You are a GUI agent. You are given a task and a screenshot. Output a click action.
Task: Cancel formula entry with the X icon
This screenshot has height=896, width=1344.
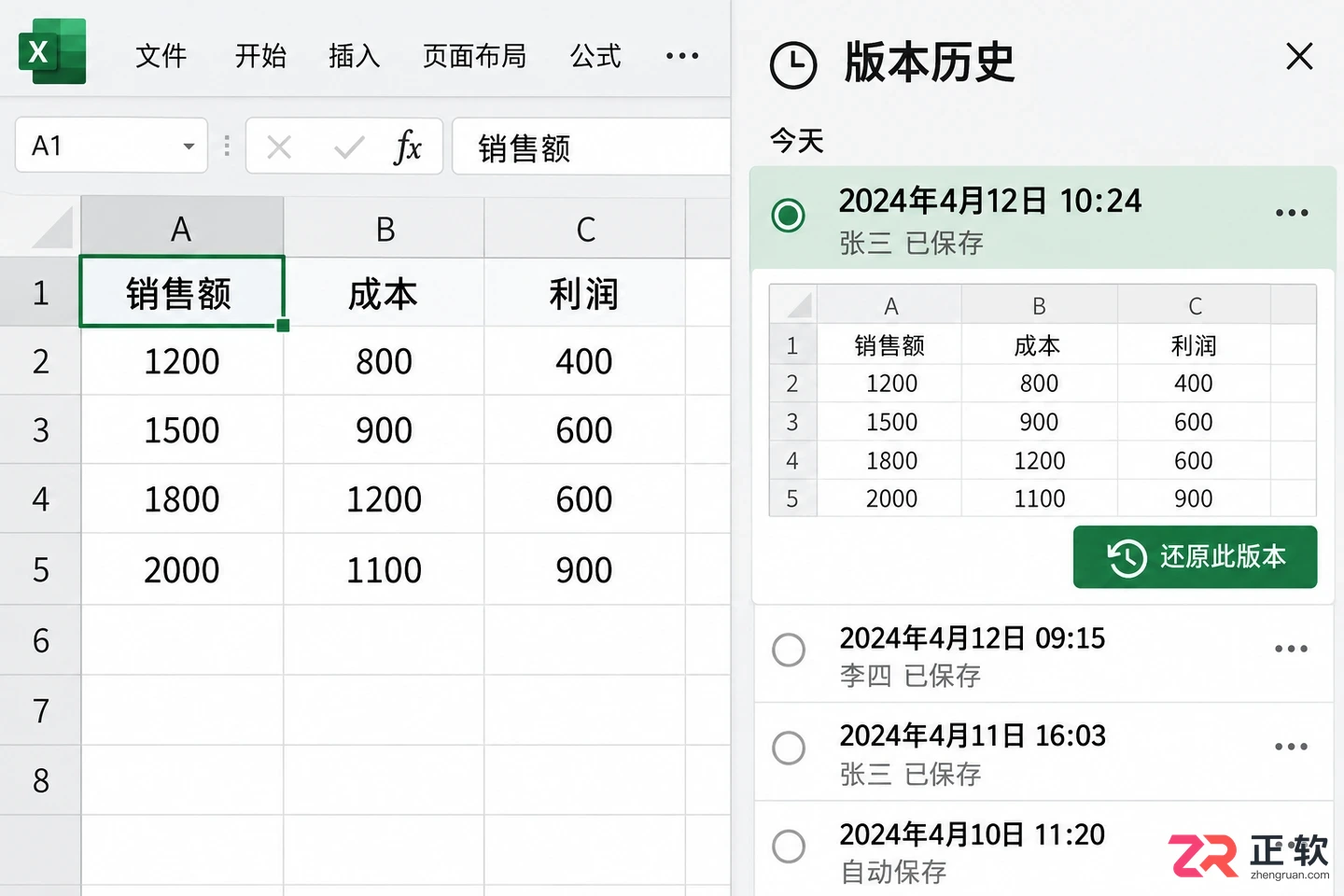[x=279, y=147]
